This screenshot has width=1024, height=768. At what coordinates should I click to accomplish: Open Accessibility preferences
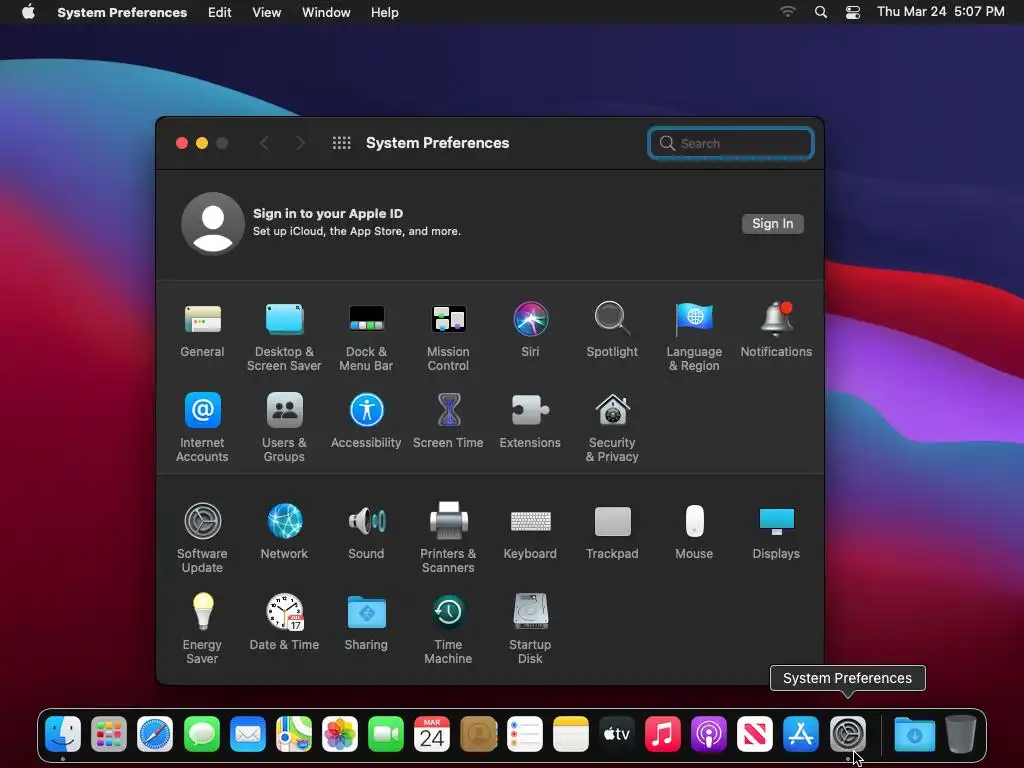point(366,421)
